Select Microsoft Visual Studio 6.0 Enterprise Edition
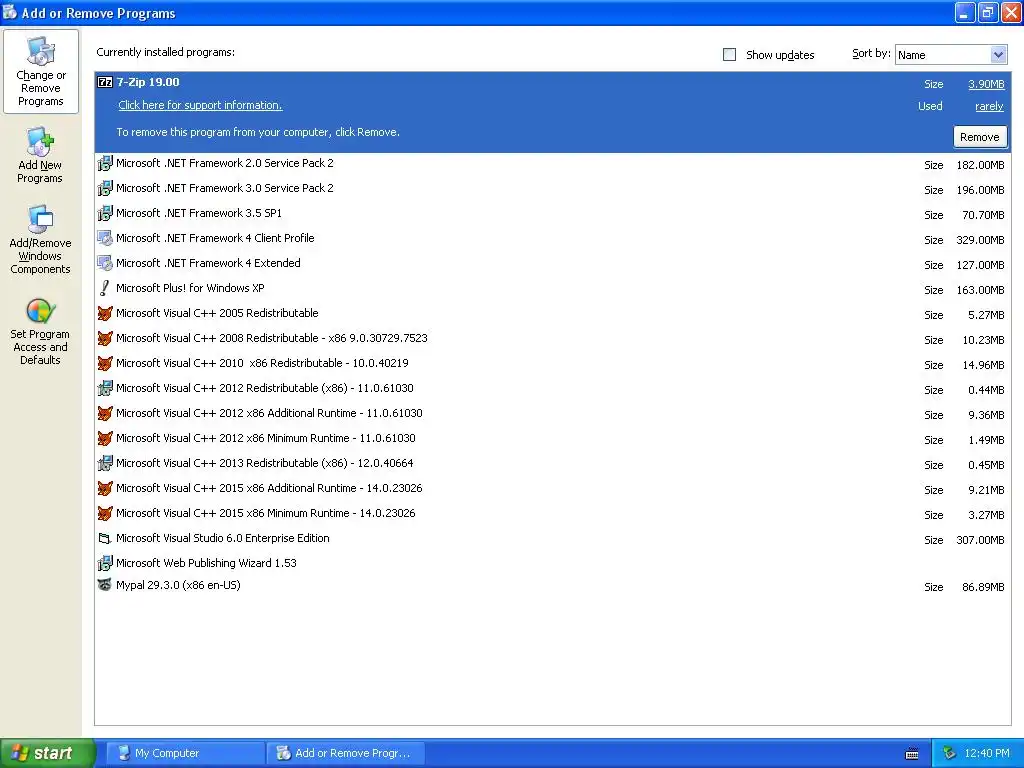This screenshot has width=1024, height=768. [552, 539]
